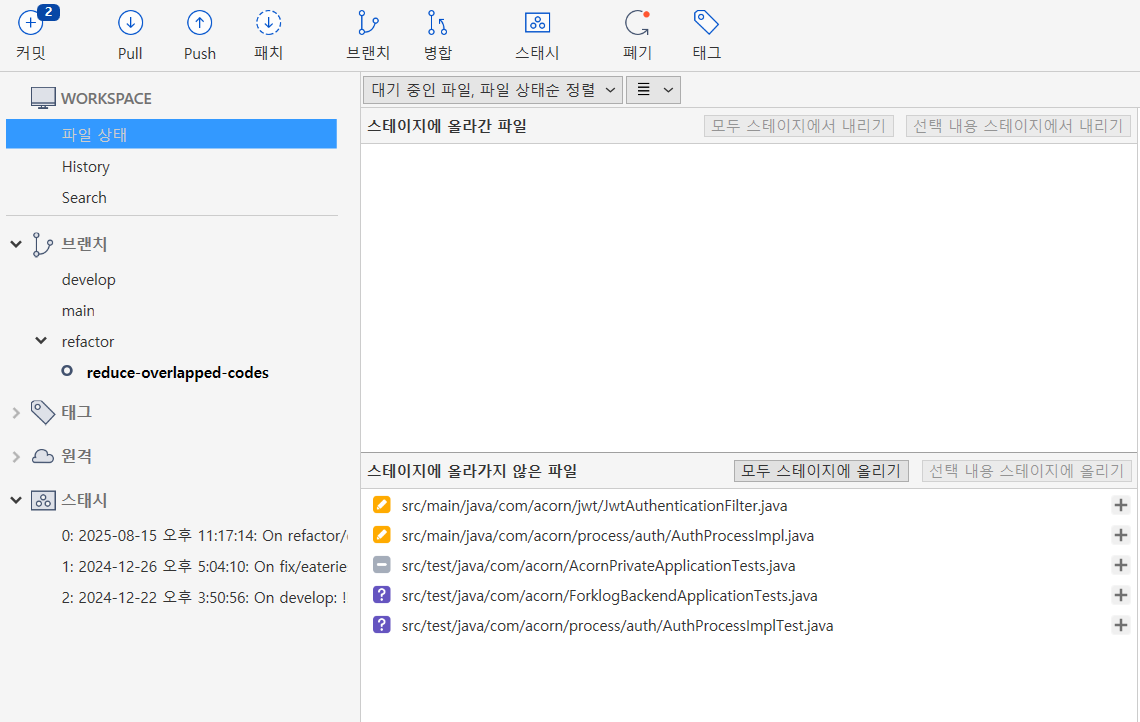
Task: Click the Discard (폐기) toolbar icon
Action: pos(636,24)
